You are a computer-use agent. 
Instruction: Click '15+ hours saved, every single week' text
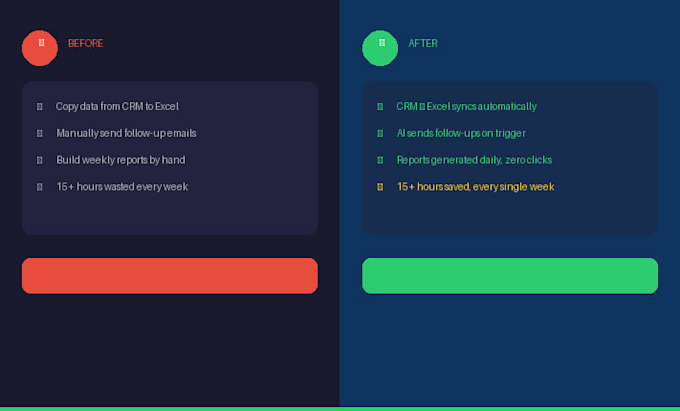pyautogui.click(x=475, y=187)
